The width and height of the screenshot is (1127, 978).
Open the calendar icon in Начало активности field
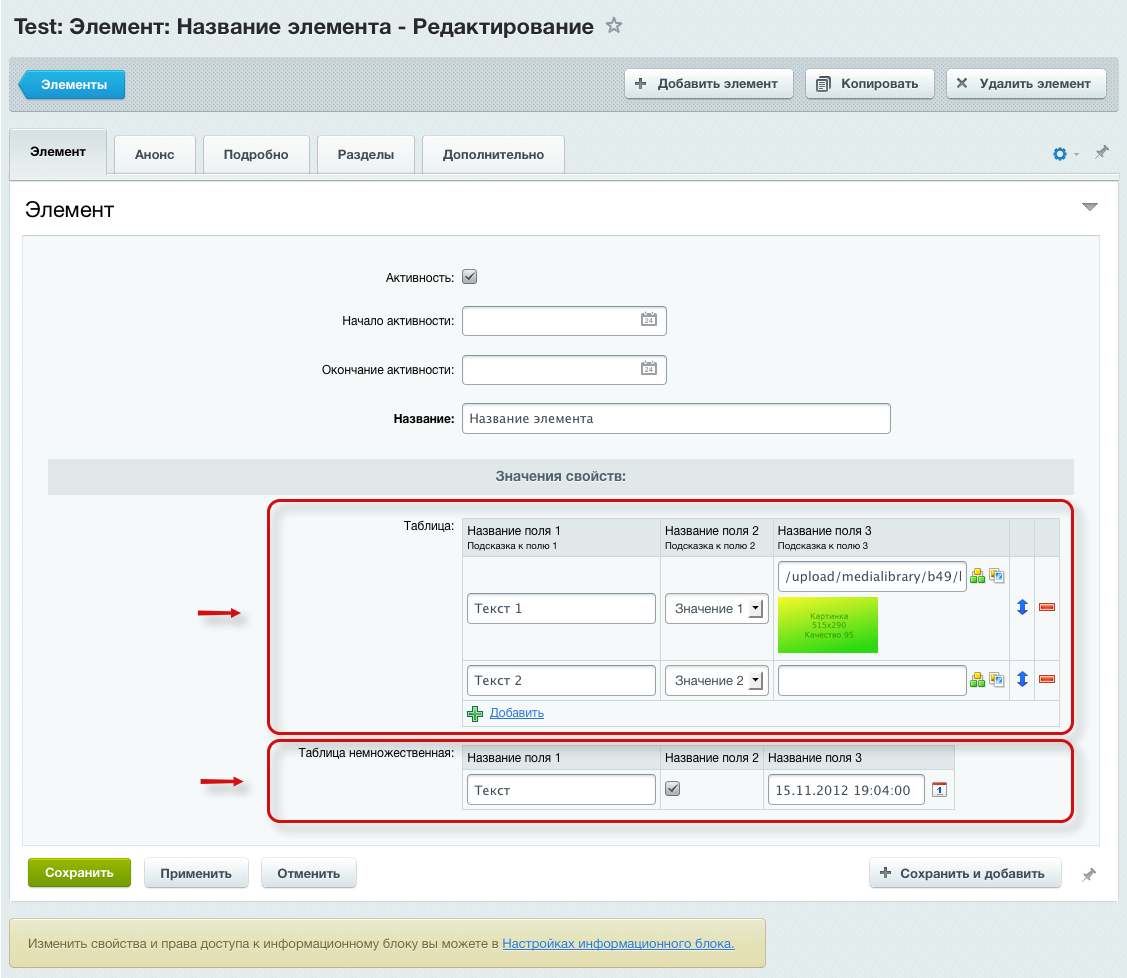[x=648, y=320]
